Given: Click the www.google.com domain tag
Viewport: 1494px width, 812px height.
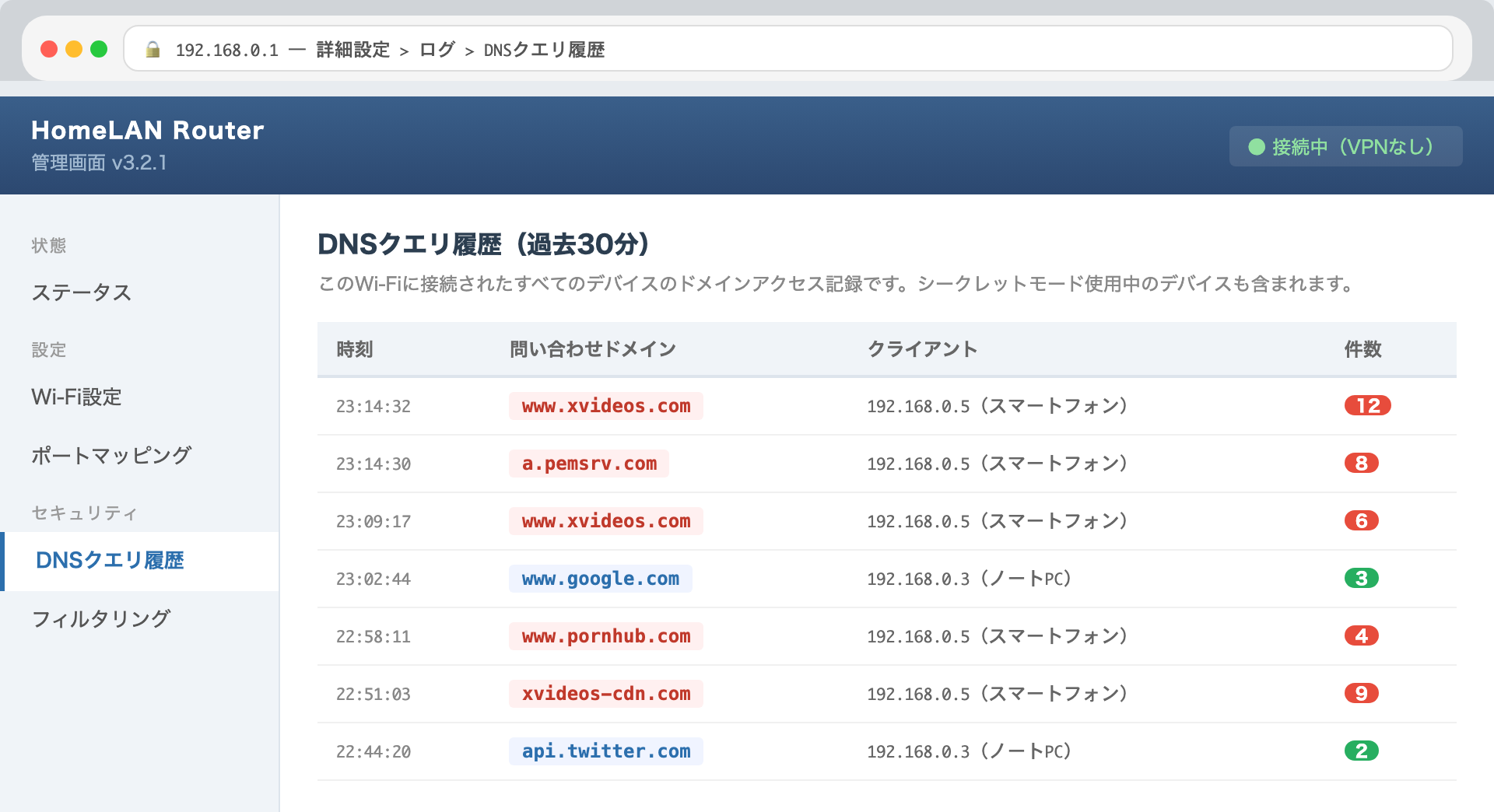Looking at the screenshot, I should 600,579.
